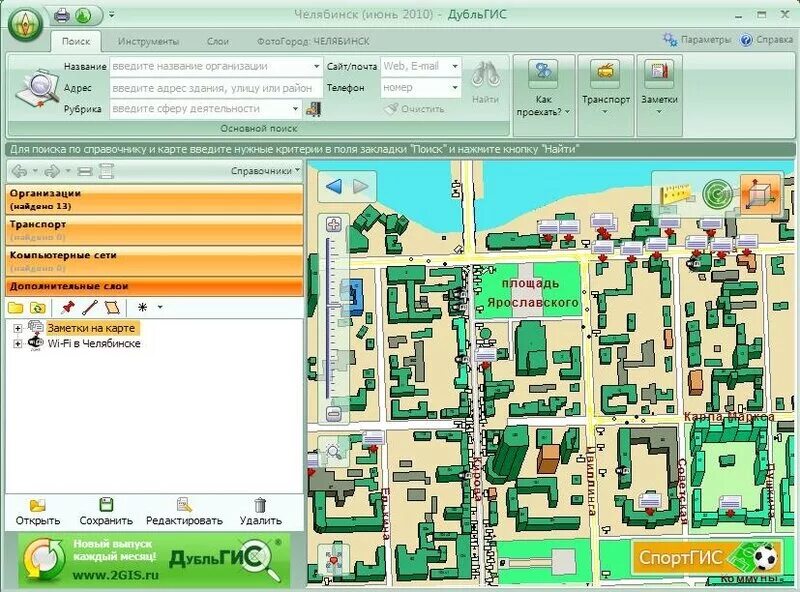Image resolution: width=800 pixels, height=592 pixels.
Task: Expand the Сайт/почта dropdown arrow
Action: tap(455, 66)
